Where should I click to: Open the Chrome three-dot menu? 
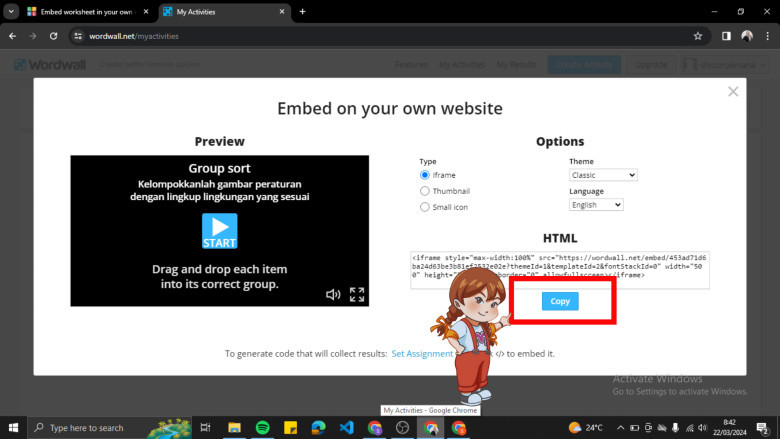(x=768, y=36)
